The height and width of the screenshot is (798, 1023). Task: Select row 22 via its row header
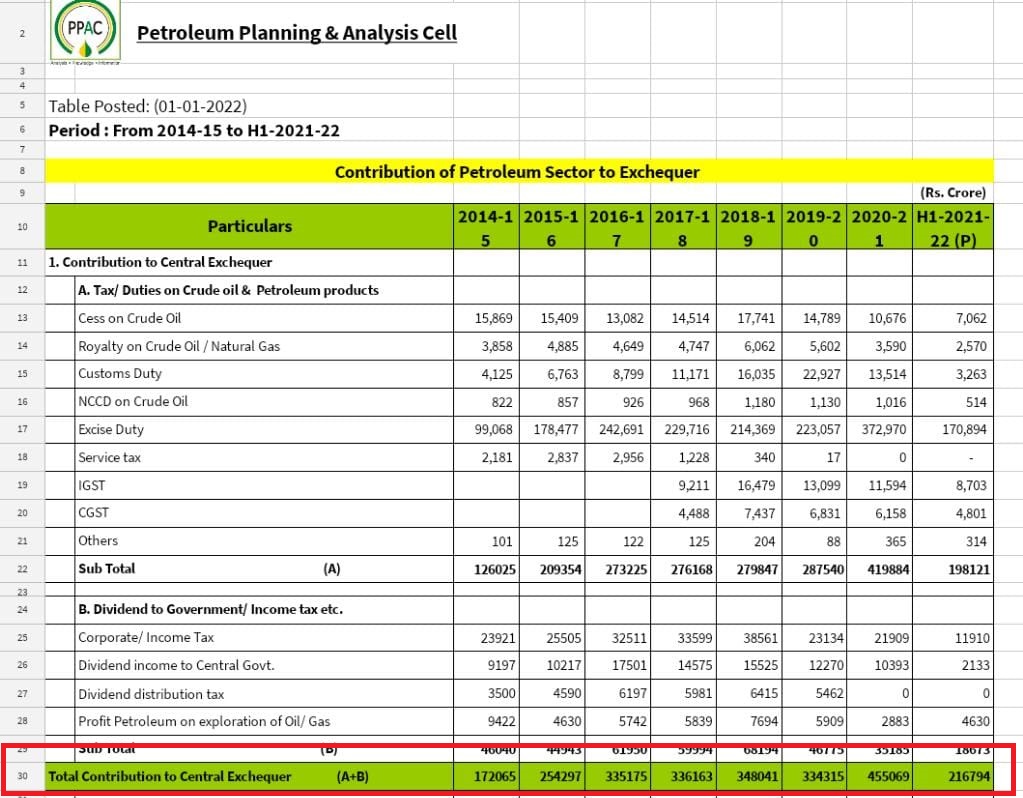pyautogui.click(x=22, y=569)
